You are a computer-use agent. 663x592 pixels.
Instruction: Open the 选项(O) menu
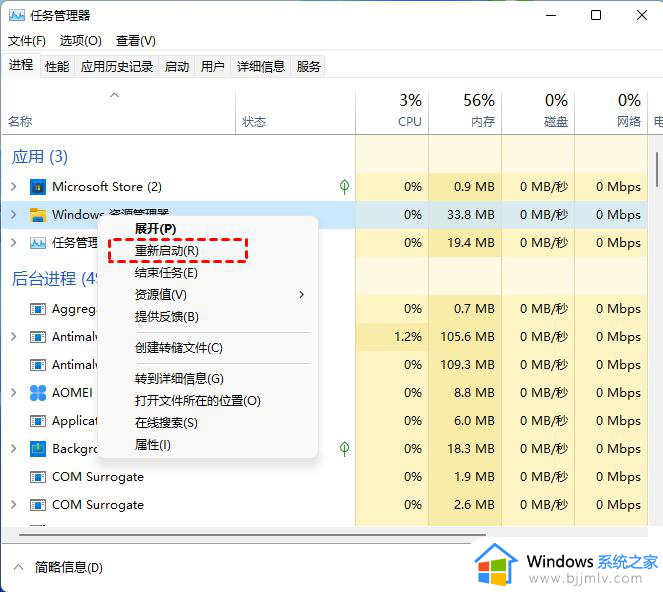click(81, 41)
